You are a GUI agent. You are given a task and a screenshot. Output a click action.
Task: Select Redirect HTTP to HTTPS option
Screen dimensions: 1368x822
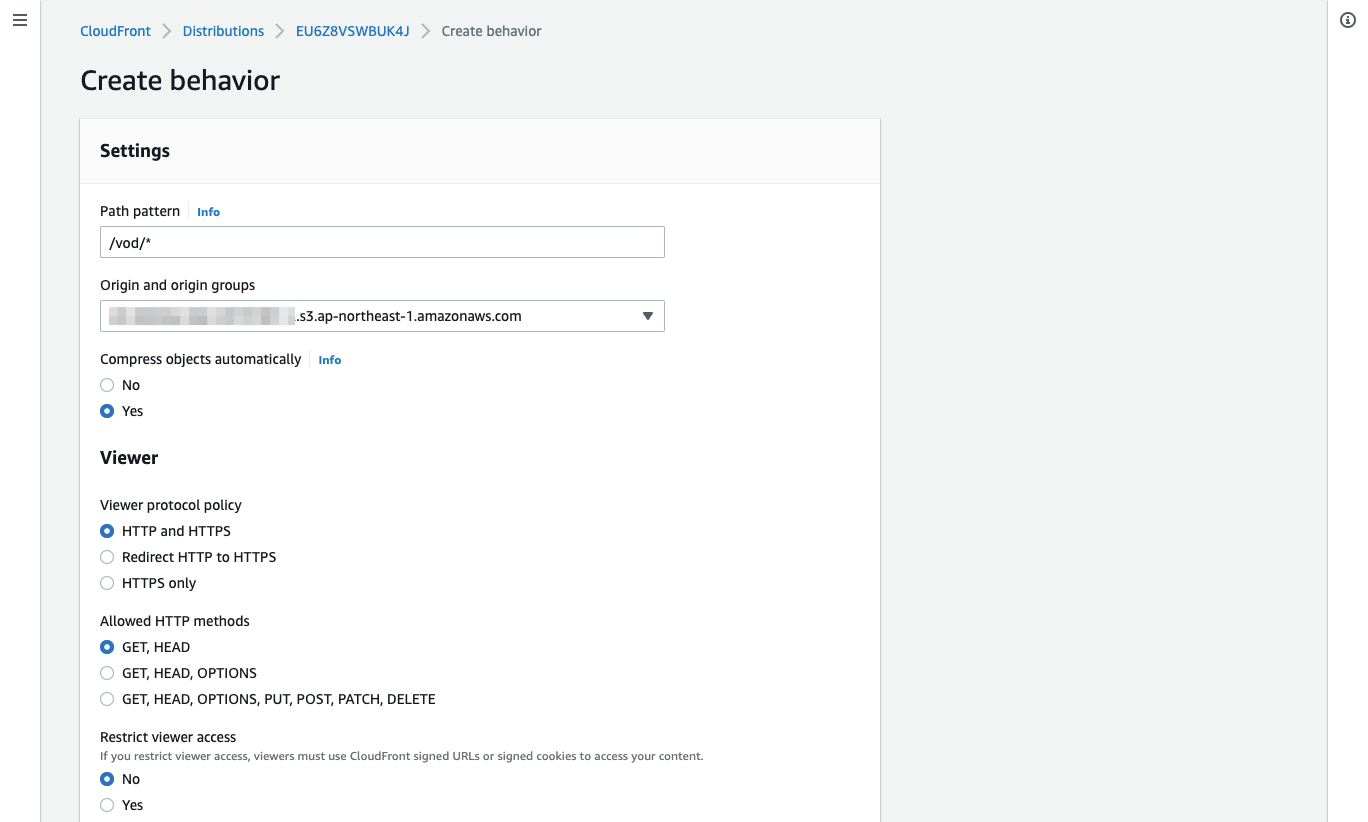(x=107, y=557)
